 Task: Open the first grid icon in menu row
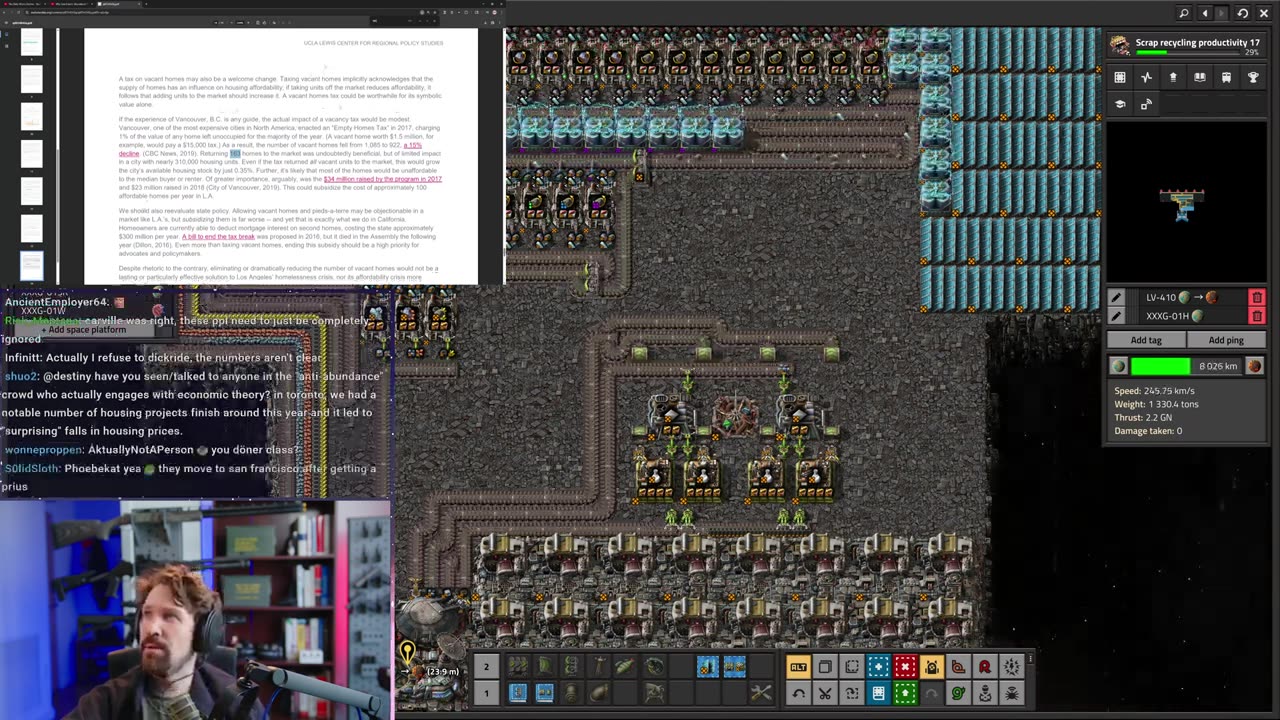click(1120, 77)
